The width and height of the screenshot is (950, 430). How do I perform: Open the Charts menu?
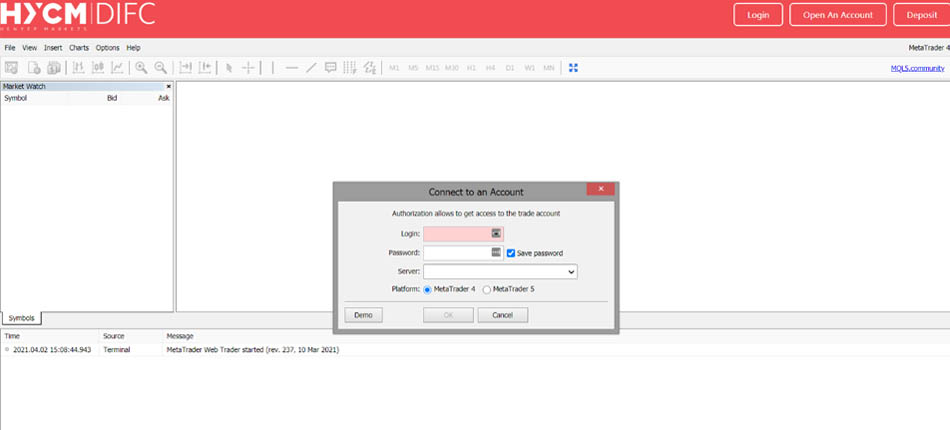point(79,48)
